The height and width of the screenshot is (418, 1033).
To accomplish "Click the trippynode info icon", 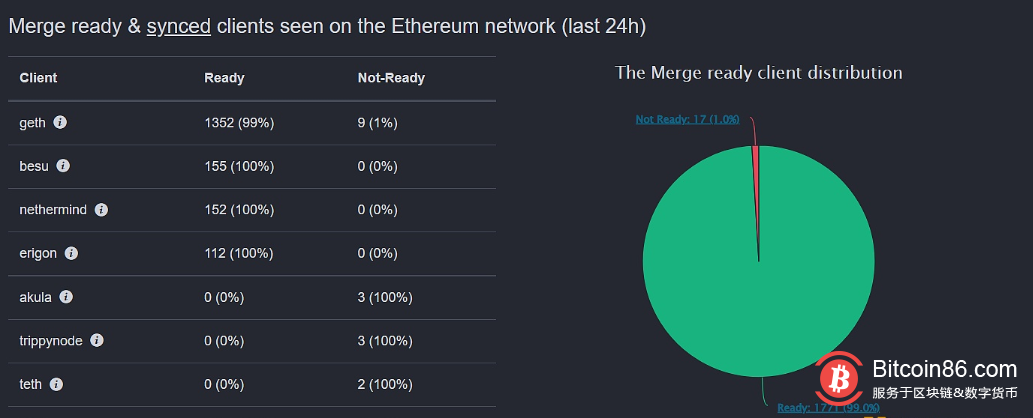I will click(97, 340).
